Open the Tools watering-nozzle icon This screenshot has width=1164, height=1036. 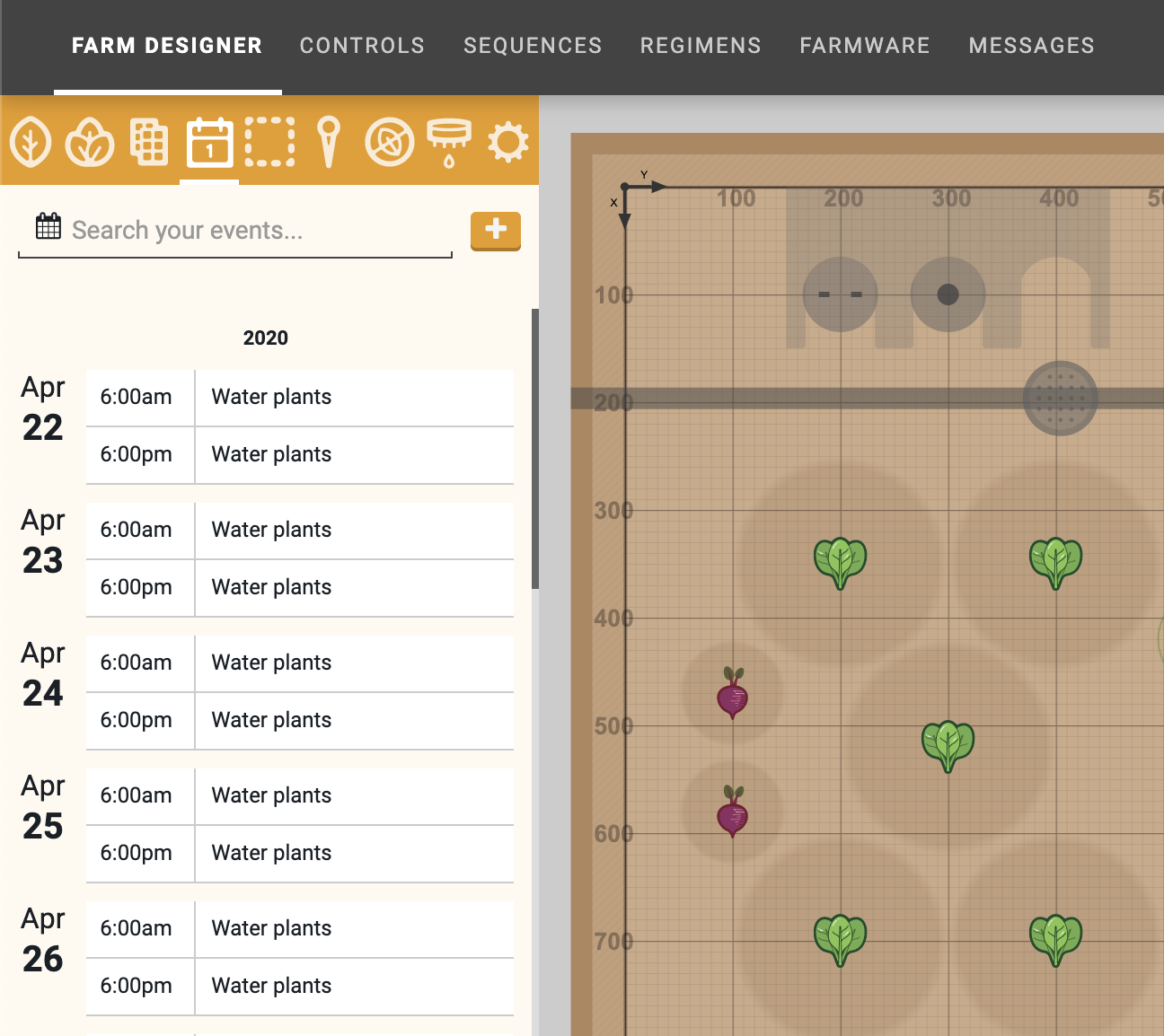[x=448, y=142]
